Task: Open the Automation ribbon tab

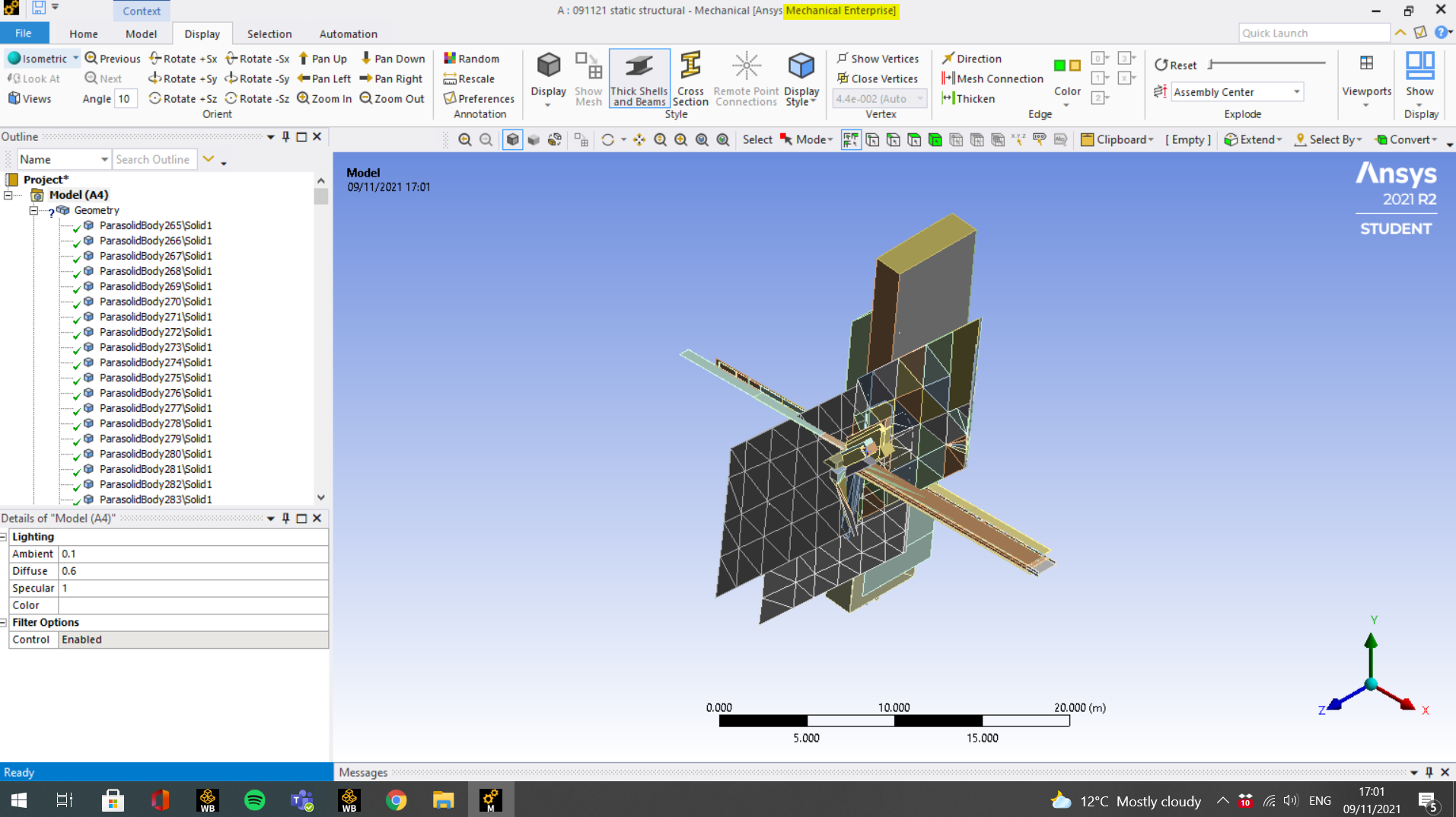Action: [x=348, y=34]
